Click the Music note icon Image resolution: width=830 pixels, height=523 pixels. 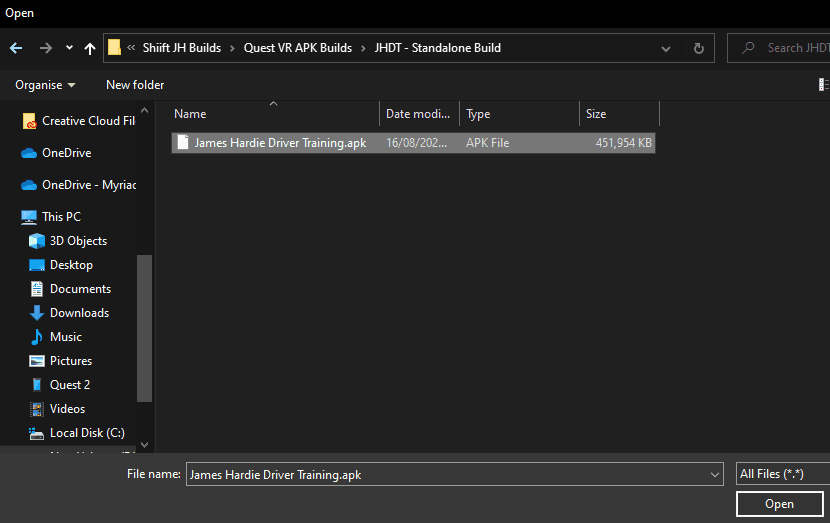point(37,337)
